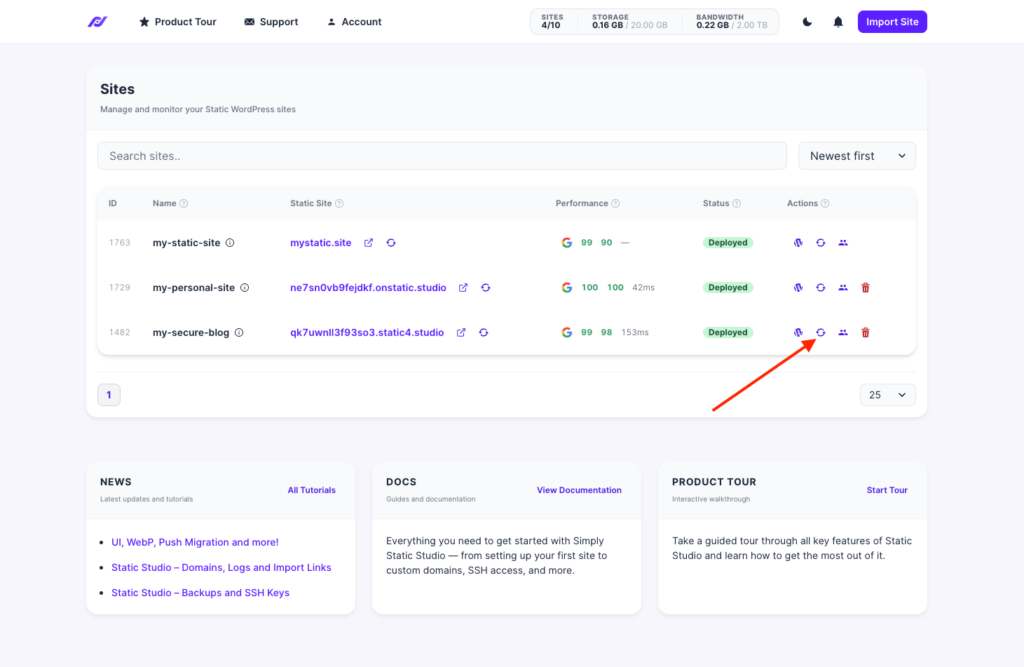The height and width of the screenshot is (667, 1024).
Task: Click the my-secure-blog name
Action: (191, 333)
